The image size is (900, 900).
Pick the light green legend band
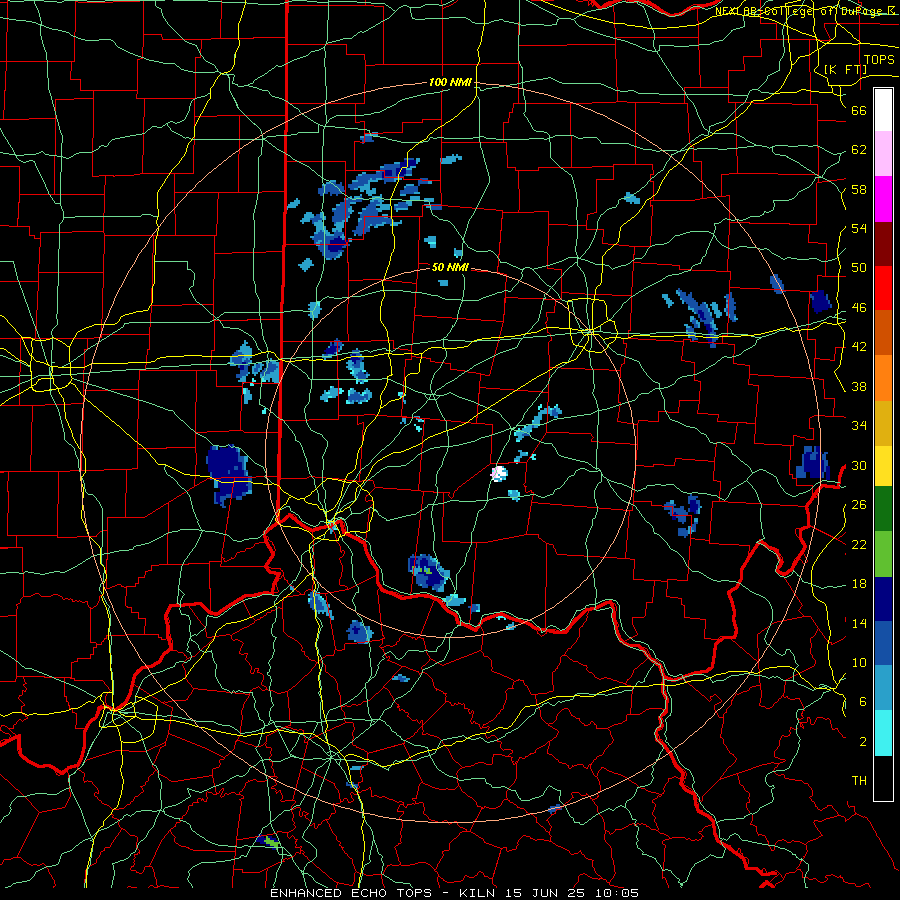(x=883, y=553)
